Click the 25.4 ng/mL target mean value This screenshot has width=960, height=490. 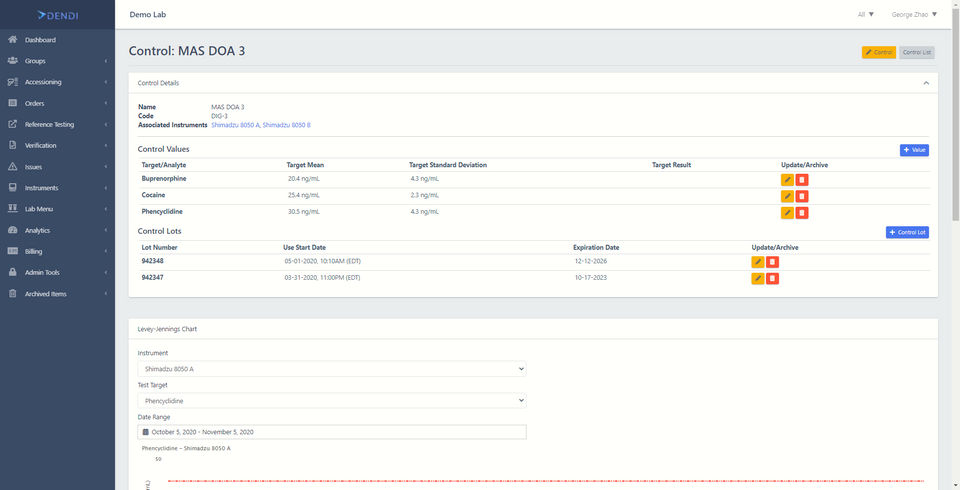click(304, 195)
